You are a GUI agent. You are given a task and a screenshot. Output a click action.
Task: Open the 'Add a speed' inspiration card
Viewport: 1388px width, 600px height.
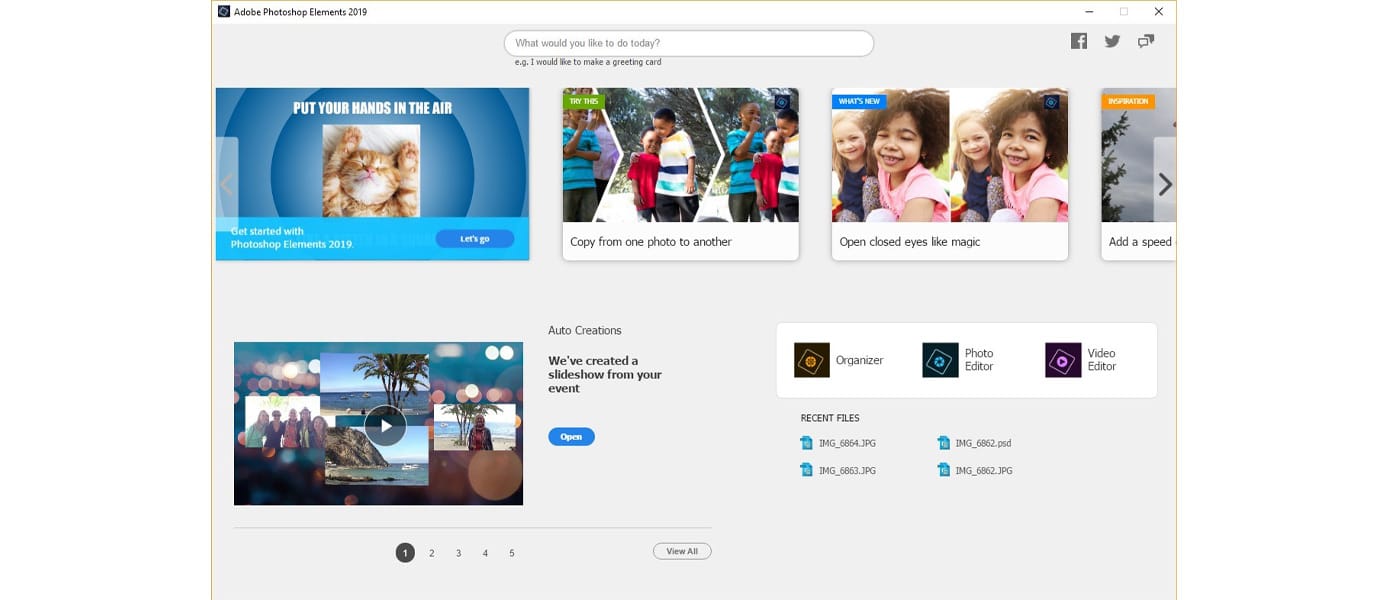coord(1138,174)
